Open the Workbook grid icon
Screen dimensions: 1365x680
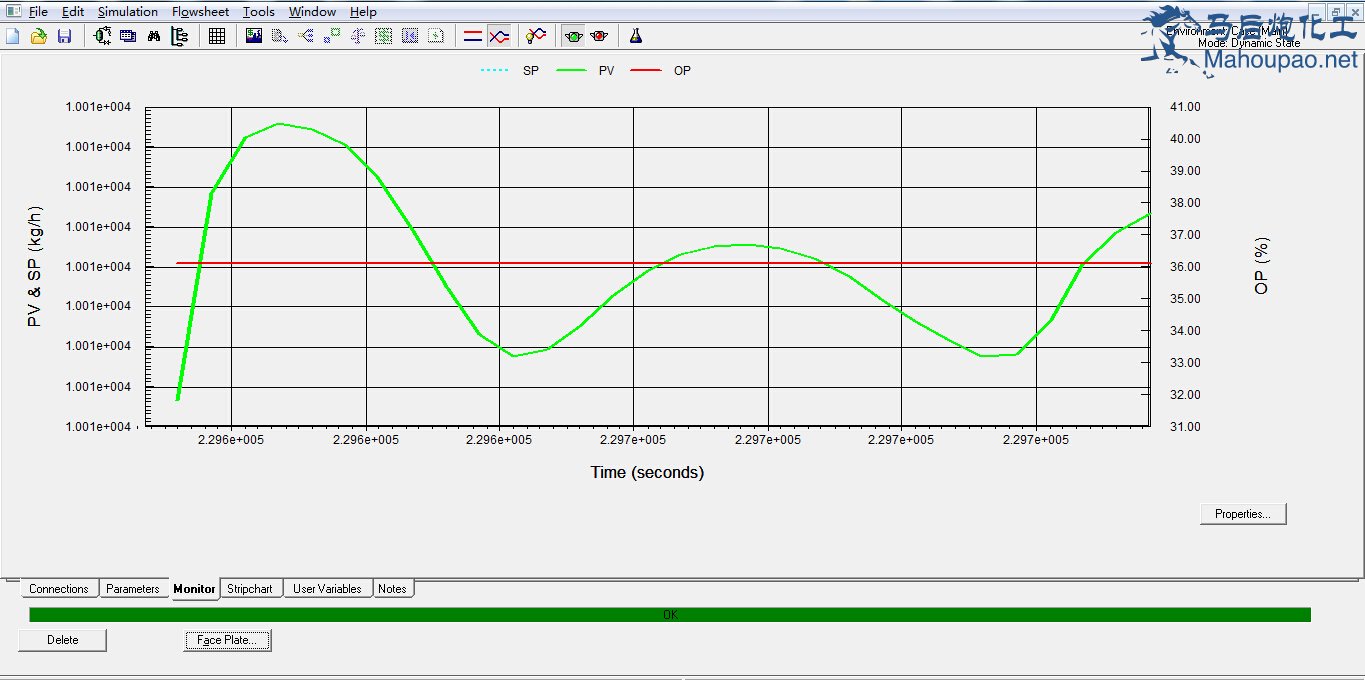click(x=217, y=36)
